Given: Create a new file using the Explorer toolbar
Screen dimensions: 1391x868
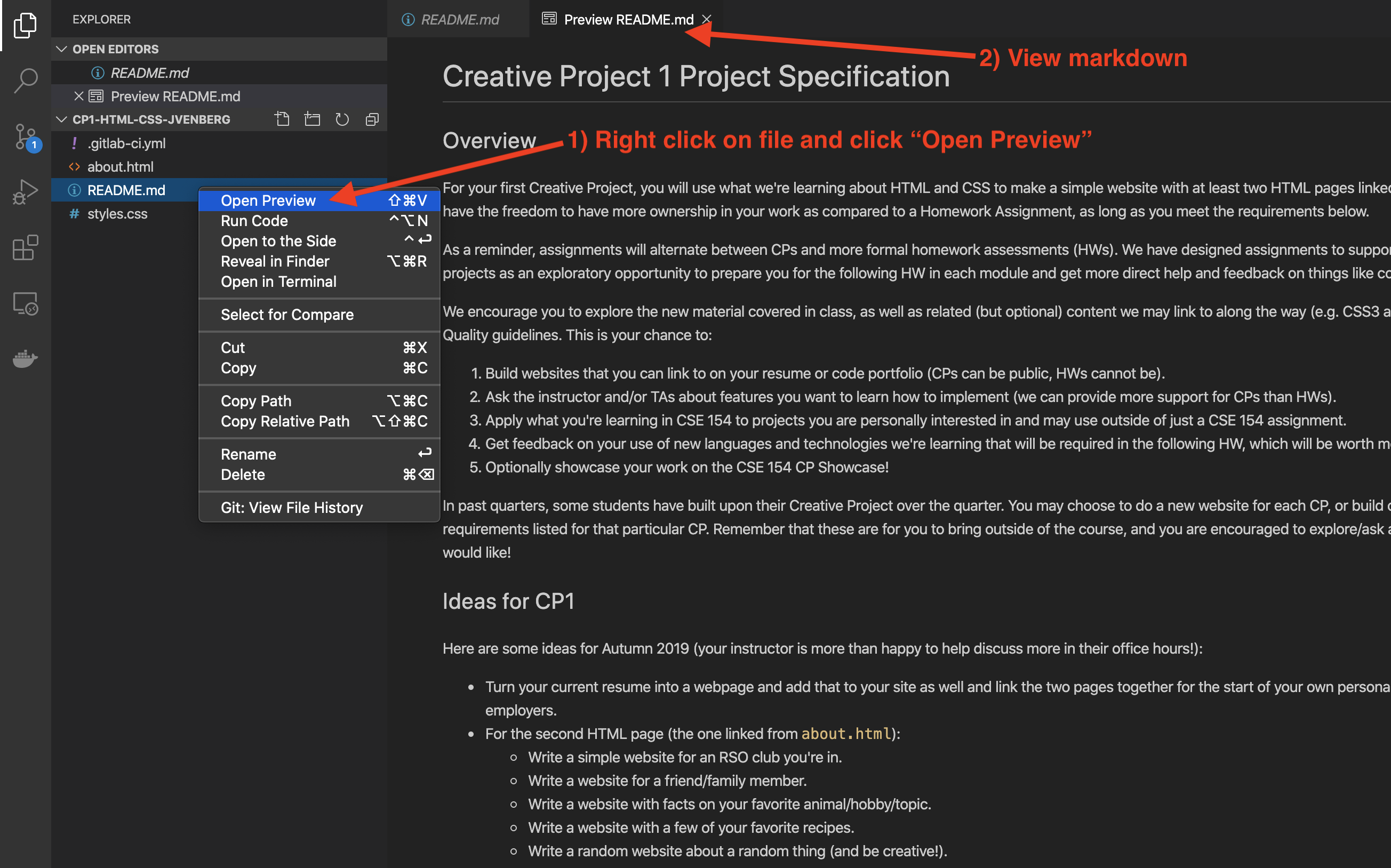Looking at the screenshot, I should (x=283, y=119).
